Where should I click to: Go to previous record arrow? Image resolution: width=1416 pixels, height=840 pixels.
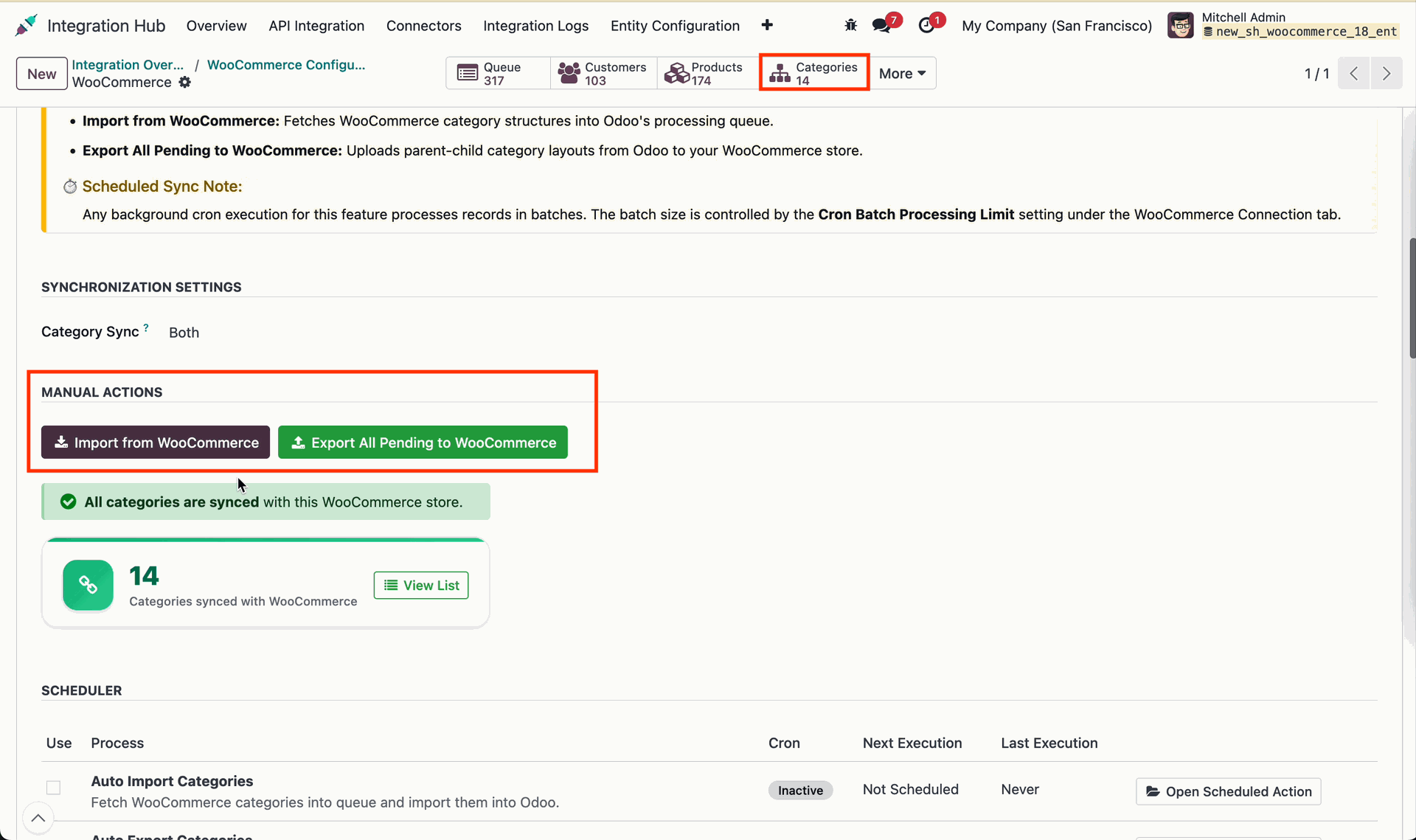click(x=1354, y=74)
